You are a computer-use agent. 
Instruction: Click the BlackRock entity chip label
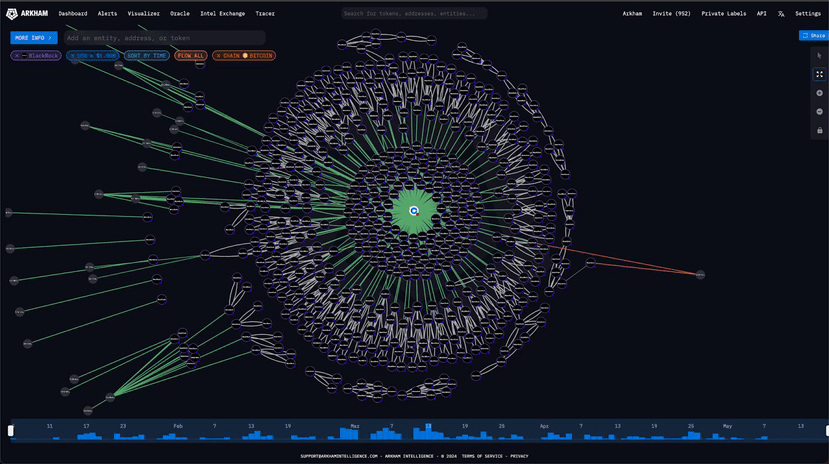[x=44, y=55]
